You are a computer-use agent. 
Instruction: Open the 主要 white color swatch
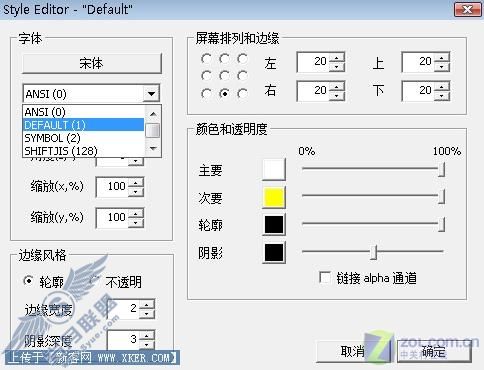274,169
